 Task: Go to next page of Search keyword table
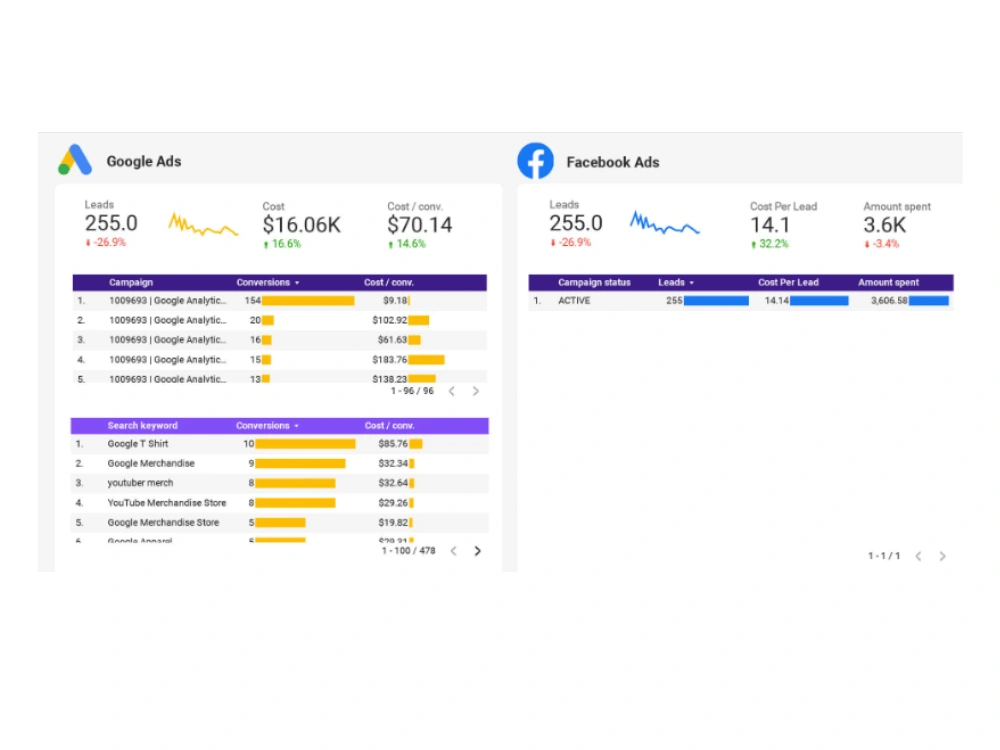point(477,551)
